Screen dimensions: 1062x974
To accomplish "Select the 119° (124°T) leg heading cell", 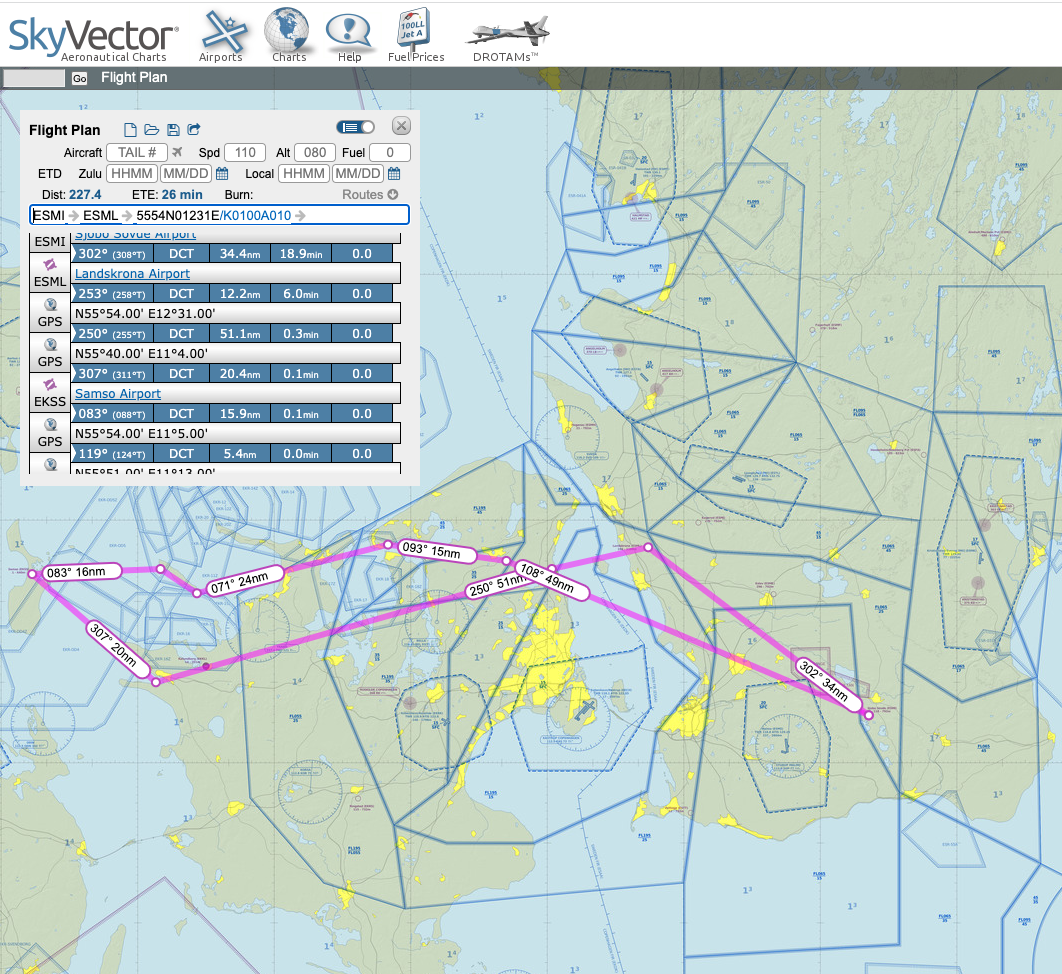I will click(112, 454).
